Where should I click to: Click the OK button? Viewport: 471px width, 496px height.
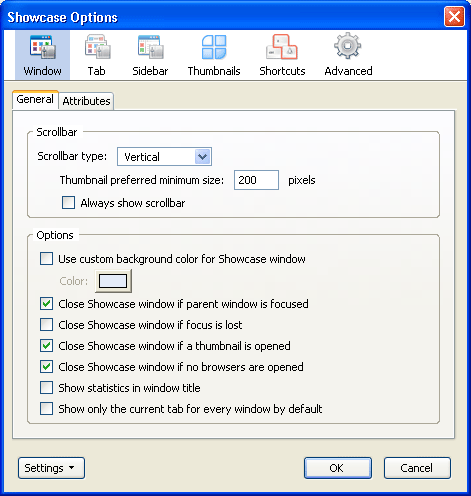pos(338,468)
